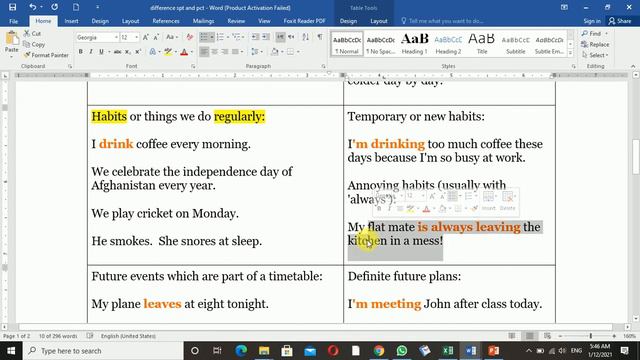The image size is (640, 360).
Task: Open WhatsApp from the taskbar
Action: 402,351
